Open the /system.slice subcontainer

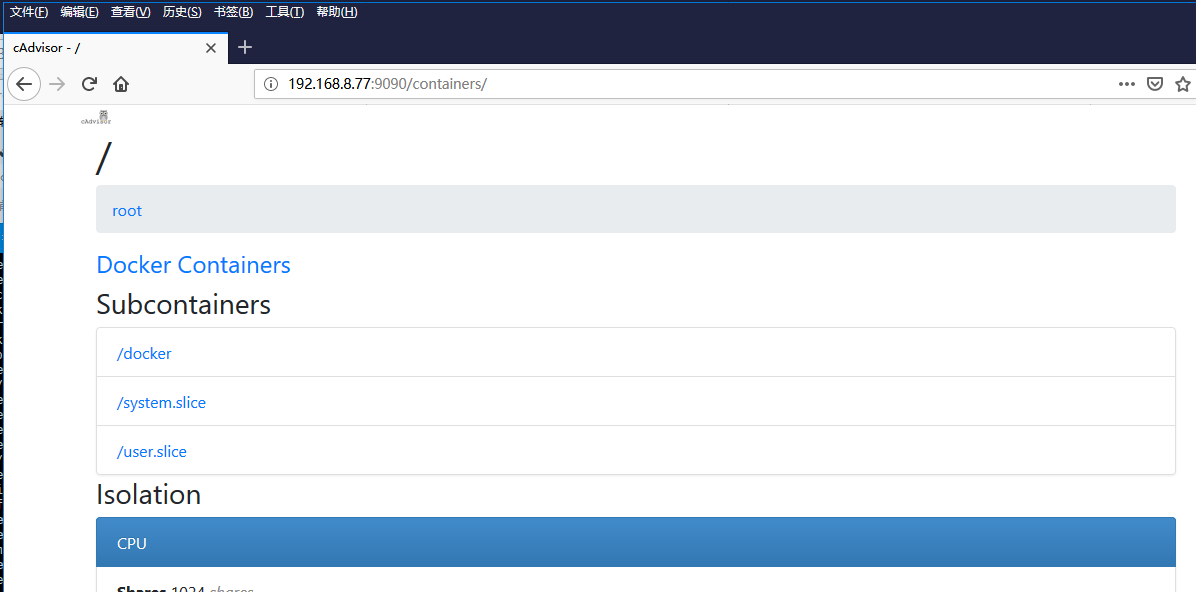161,403
